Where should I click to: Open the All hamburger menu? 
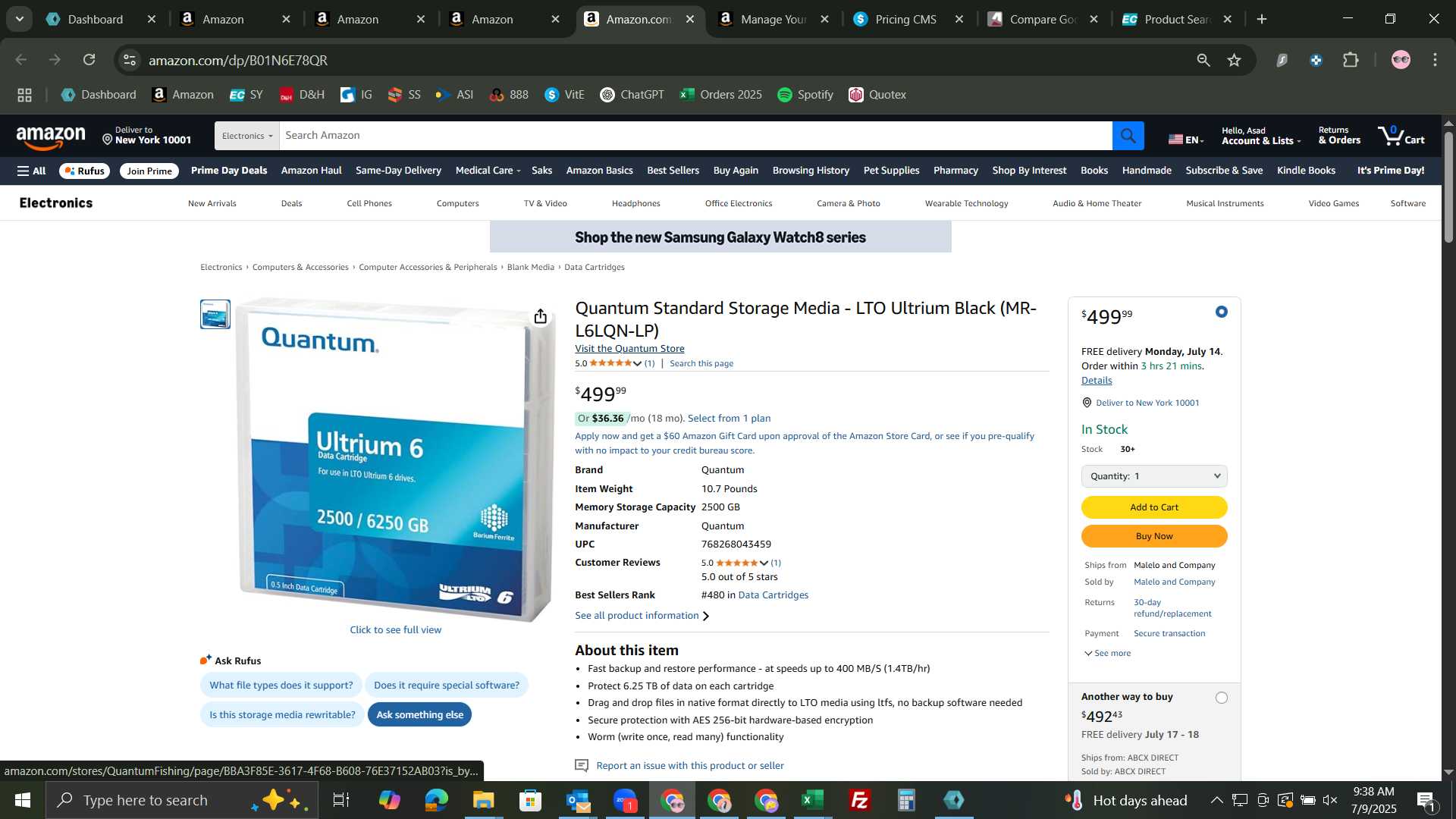click(x=31, y=171)
